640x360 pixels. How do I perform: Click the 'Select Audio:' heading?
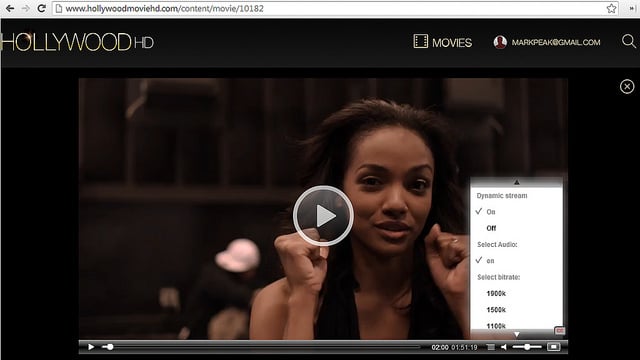coord(497,244)
